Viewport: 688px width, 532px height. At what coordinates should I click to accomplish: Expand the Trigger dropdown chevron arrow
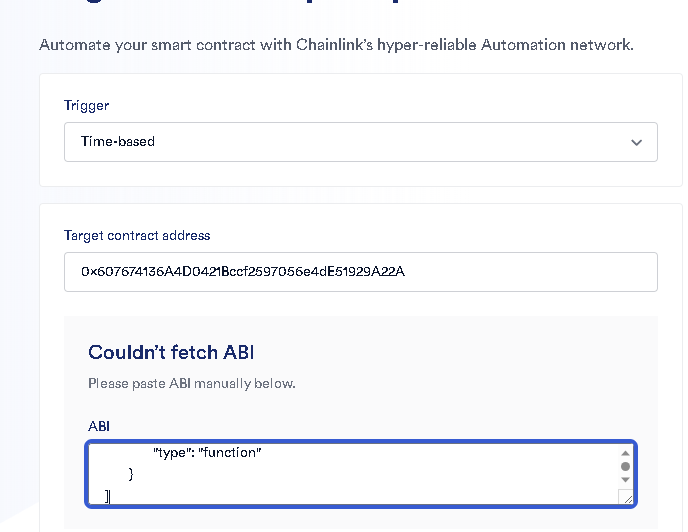[636, 142]
